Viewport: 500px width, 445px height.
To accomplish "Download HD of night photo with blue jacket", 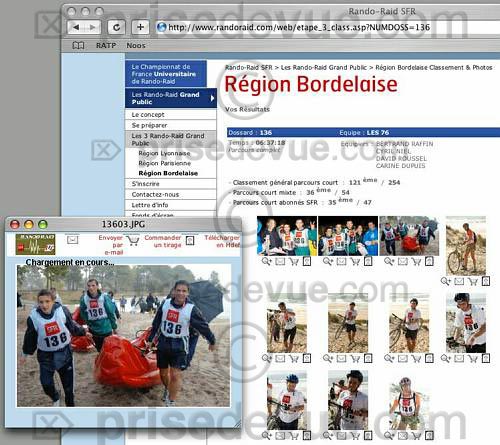I will click(x=368, y=261).
